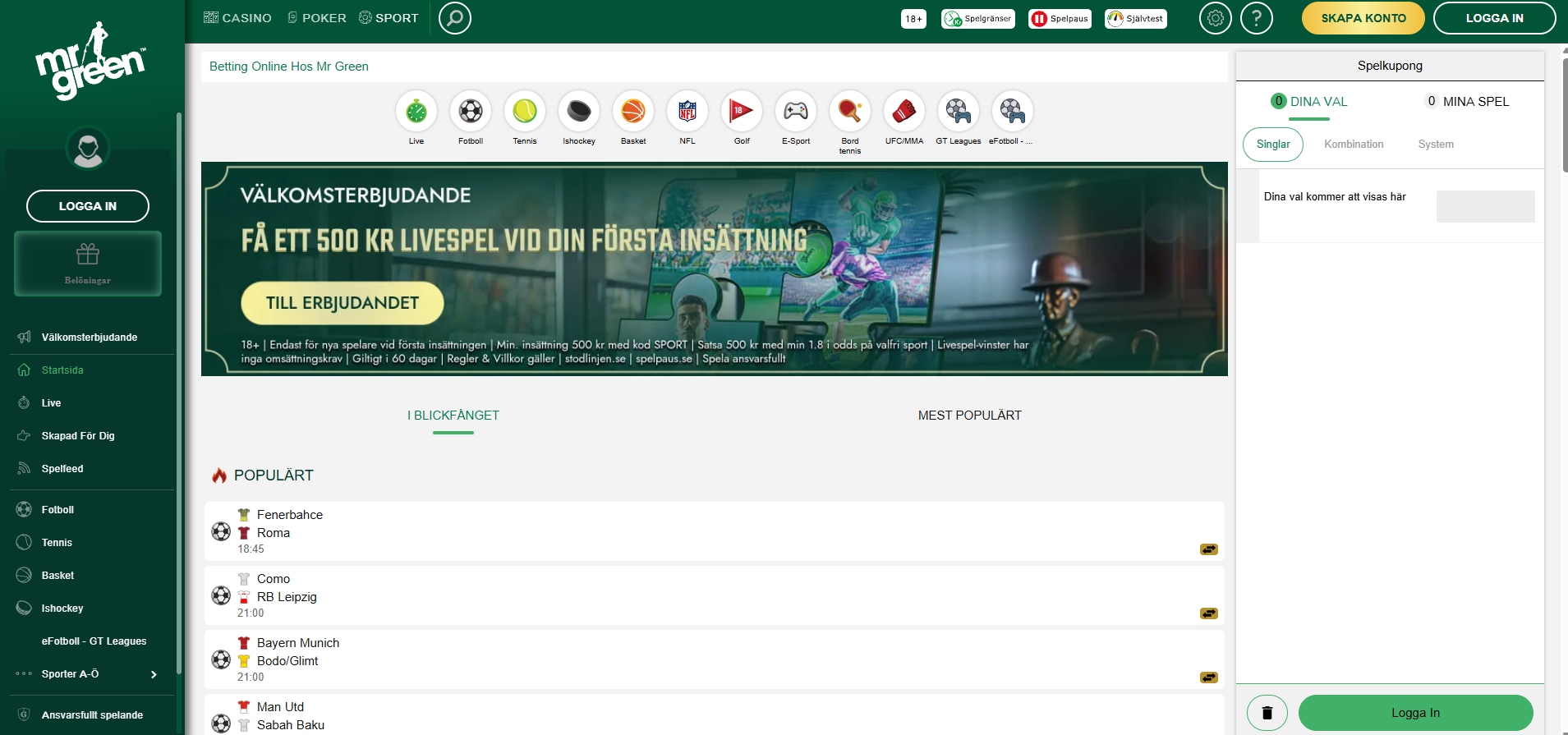1568x735 pixels.
Task: Open Ishockey in sidebar
Action: click(62, 609)
